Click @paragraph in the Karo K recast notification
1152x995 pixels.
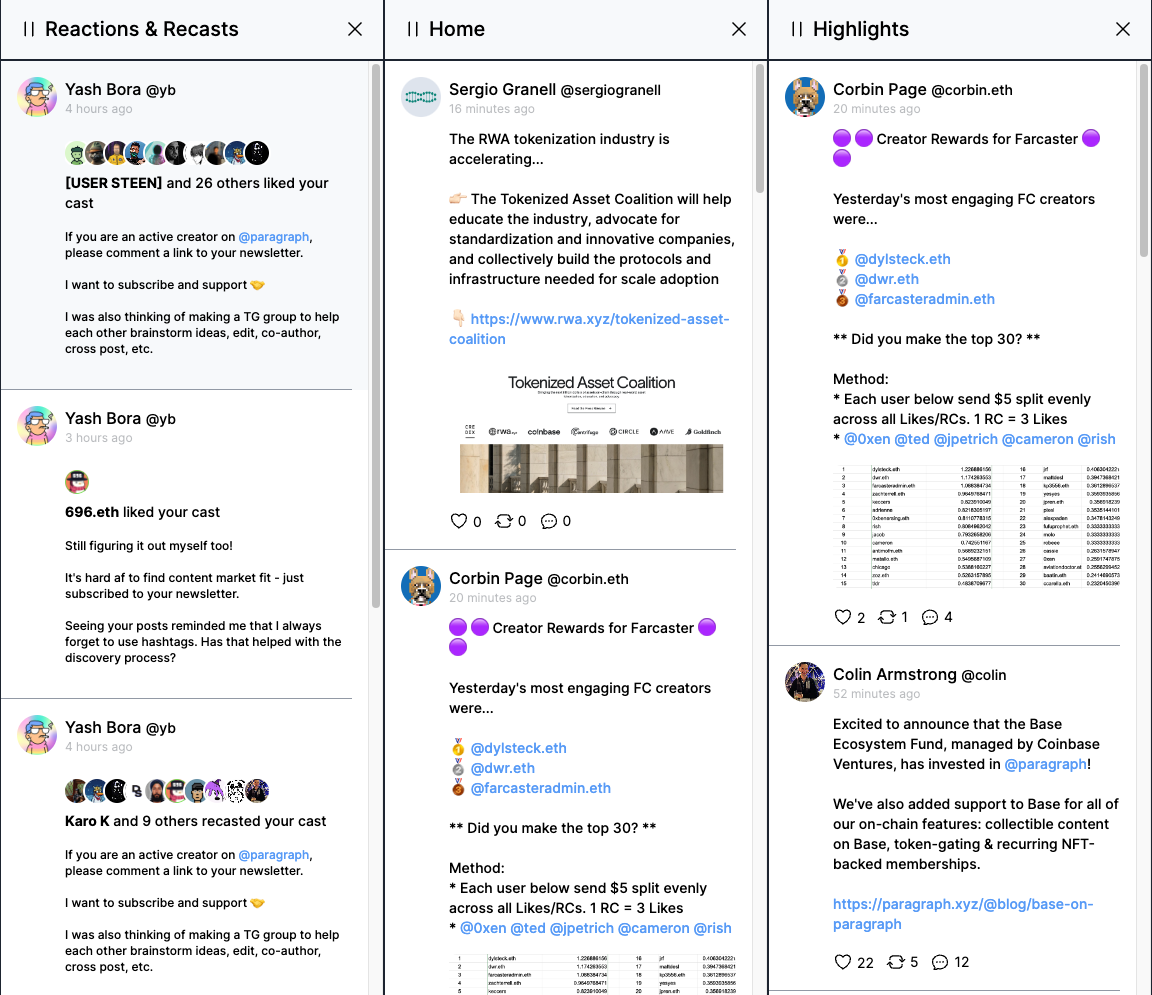point(274,855)
